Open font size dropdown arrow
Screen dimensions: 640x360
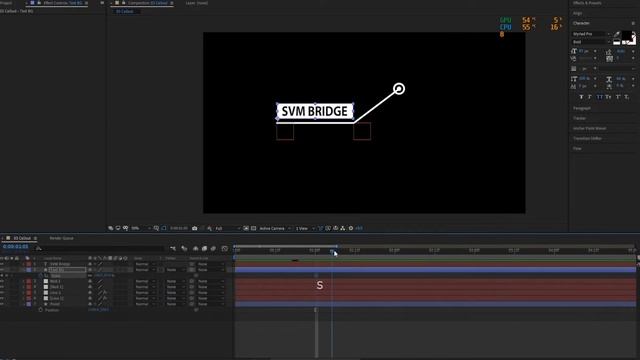(595, 51)
